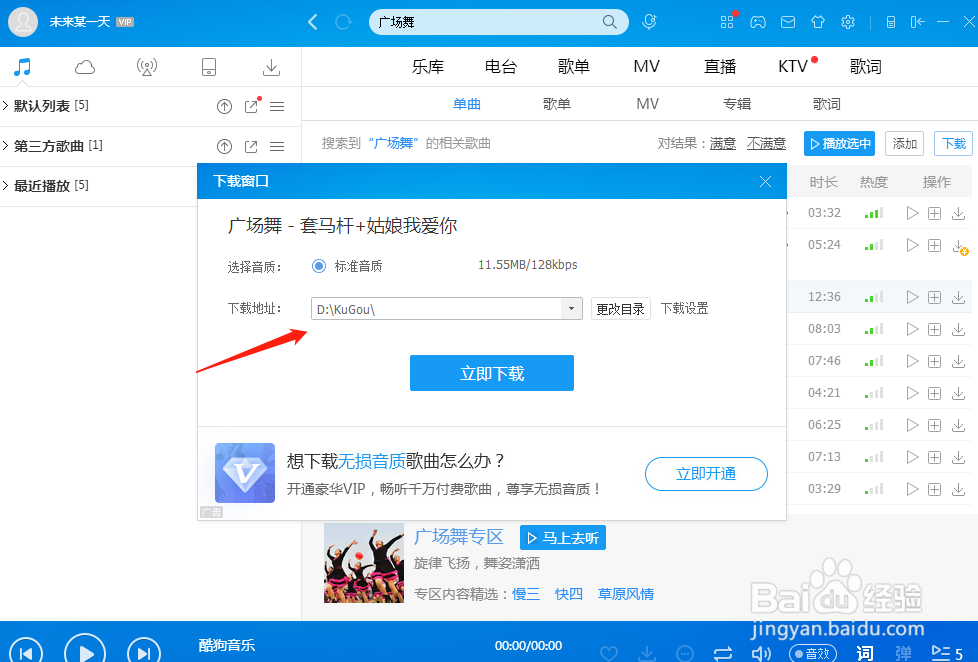Click the 添加 button
The image size is (978, 662).
pos(904,144)
